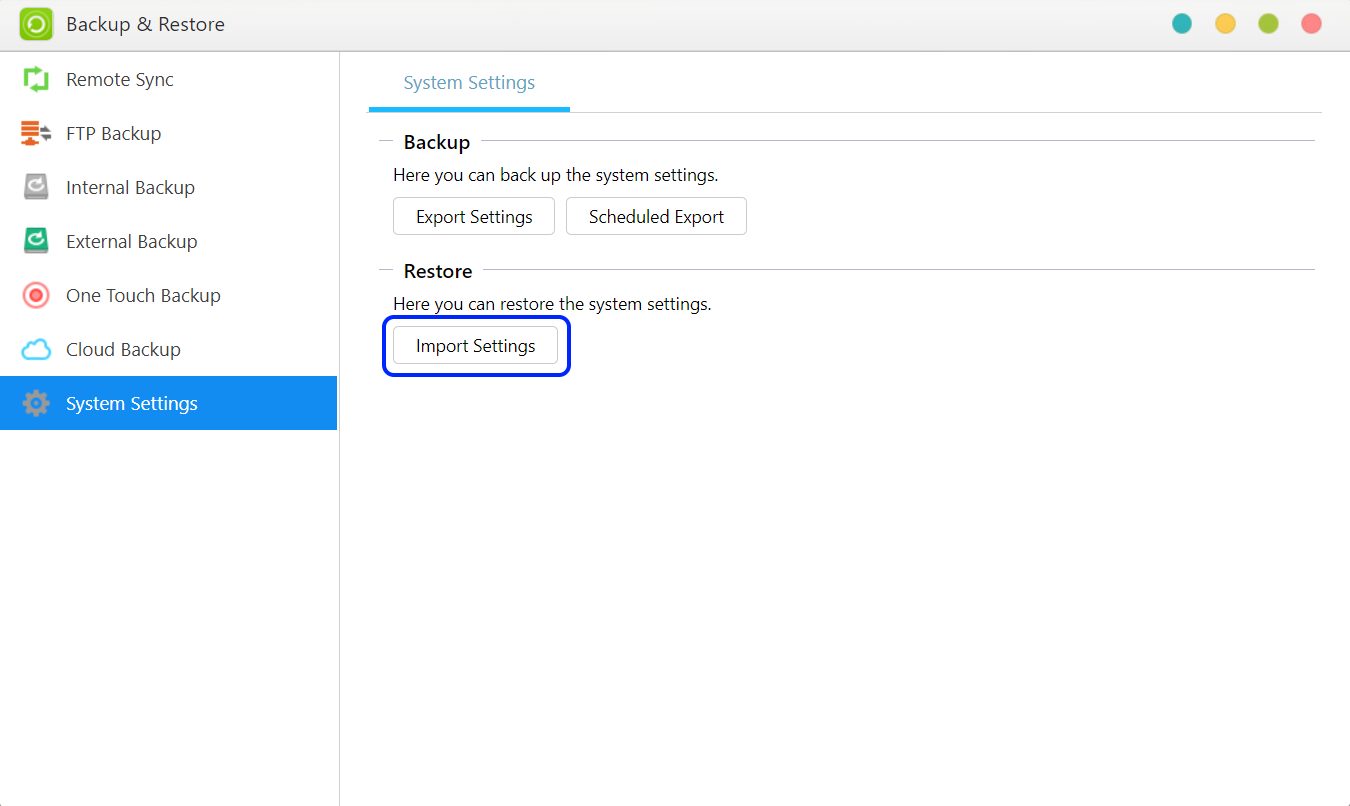Click the yellow circle window button

tap(1225, 24)
